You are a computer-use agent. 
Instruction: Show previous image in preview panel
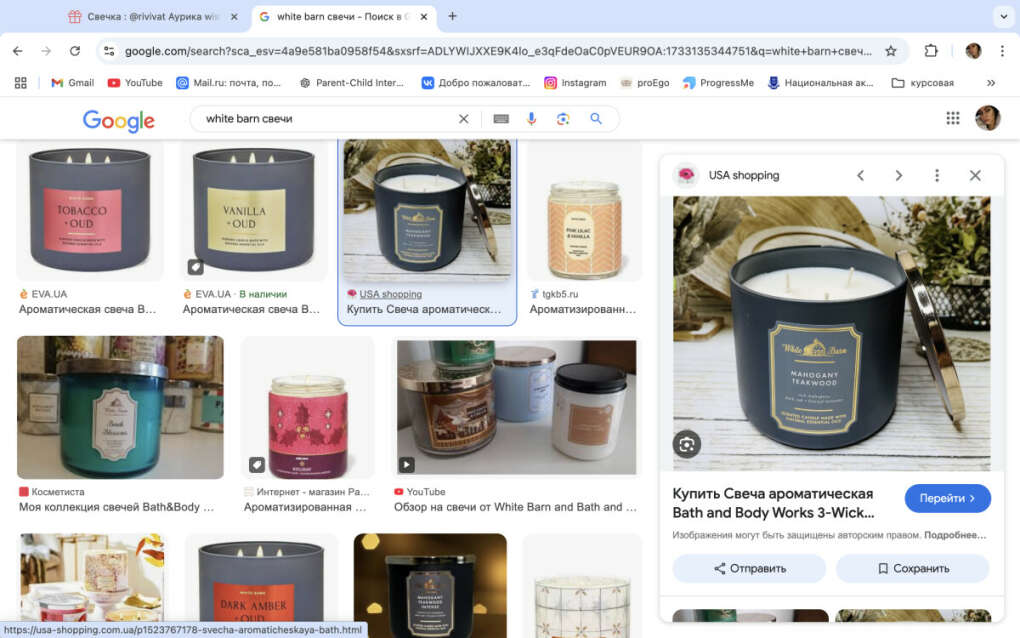pos(861,176)
